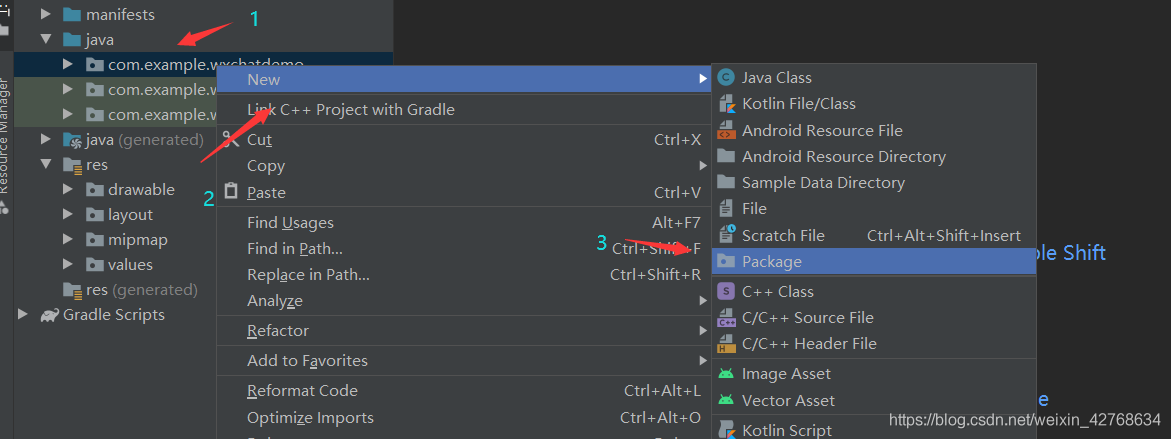This screenshot has height=439, width=1171.
Task: Collapse the java folder tree node
Action: pos(45,41)
